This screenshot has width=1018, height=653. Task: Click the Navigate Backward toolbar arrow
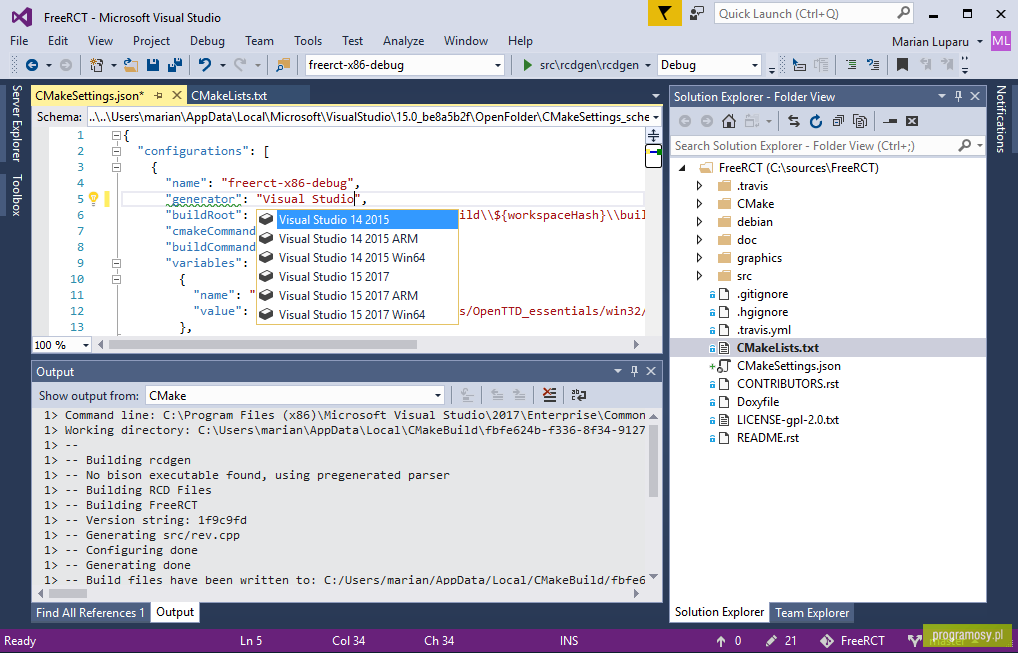click(x=31, y=65)
